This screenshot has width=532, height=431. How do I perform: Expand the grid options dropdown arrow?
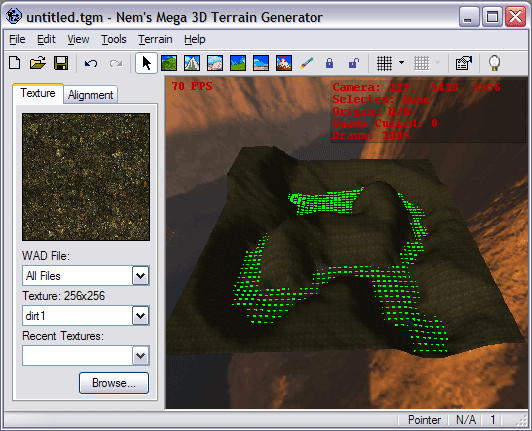(401, 63)
